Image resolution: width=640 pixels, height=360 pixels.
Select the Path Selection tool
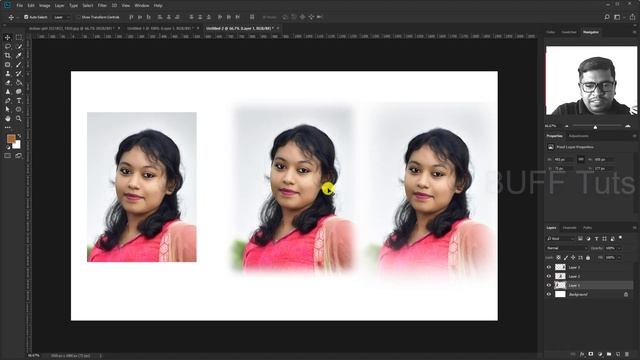coord(8,109)
